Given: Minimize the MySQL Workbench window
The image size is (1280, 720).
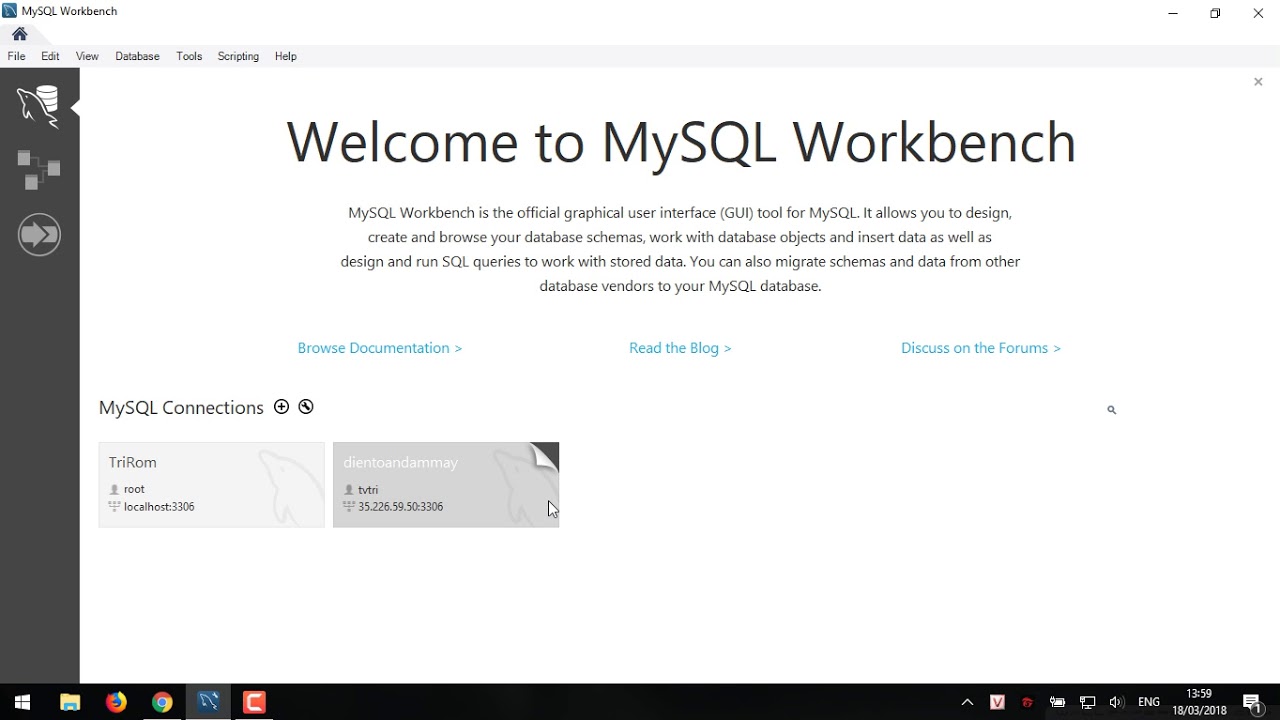Looking at the screenshot, I should 1172,13.
